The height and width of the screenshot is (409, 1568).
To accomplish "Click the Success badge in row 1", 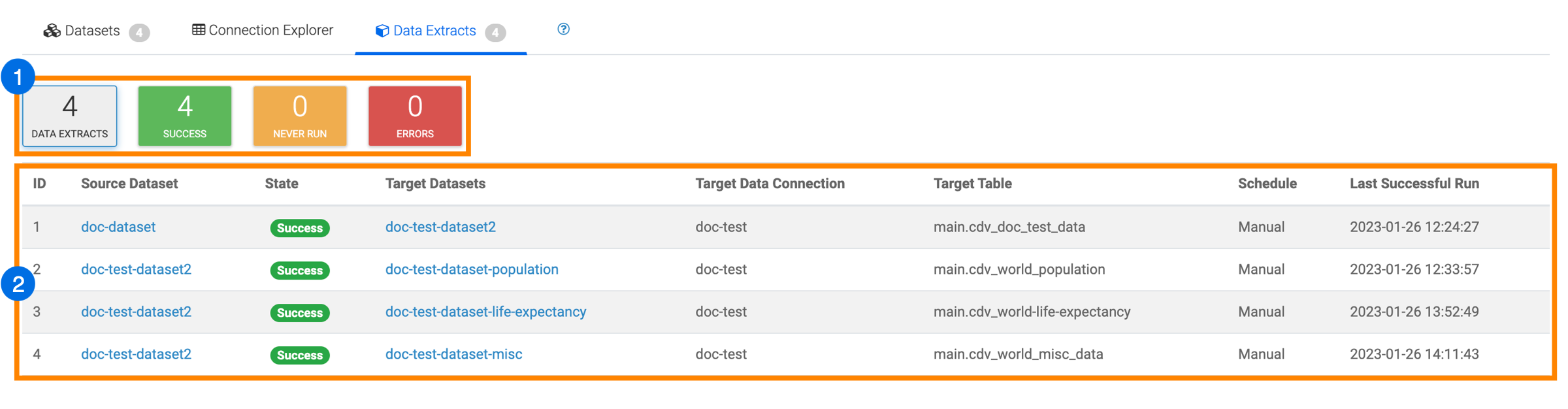I will (x=300, y=228).
